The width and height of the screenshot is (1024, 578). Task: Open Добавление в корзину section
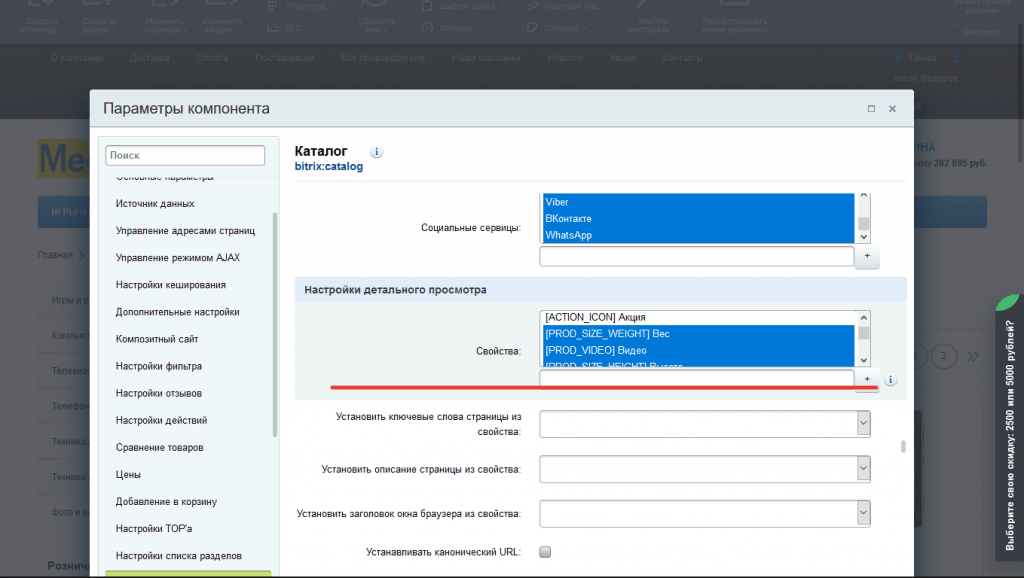166,502
